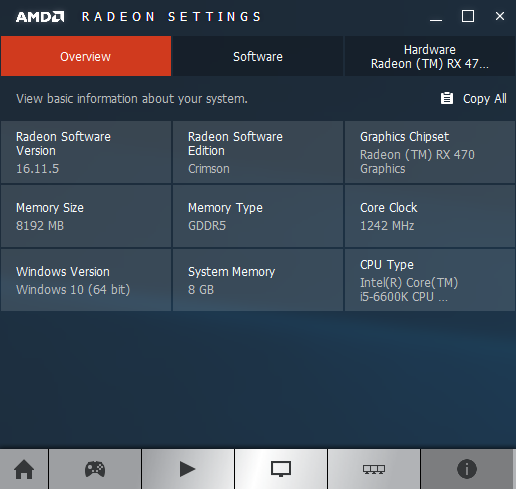This screenshot has width=516, height=489.
Task: Maximize the Radeon Settings window
Action: (468, 16)
